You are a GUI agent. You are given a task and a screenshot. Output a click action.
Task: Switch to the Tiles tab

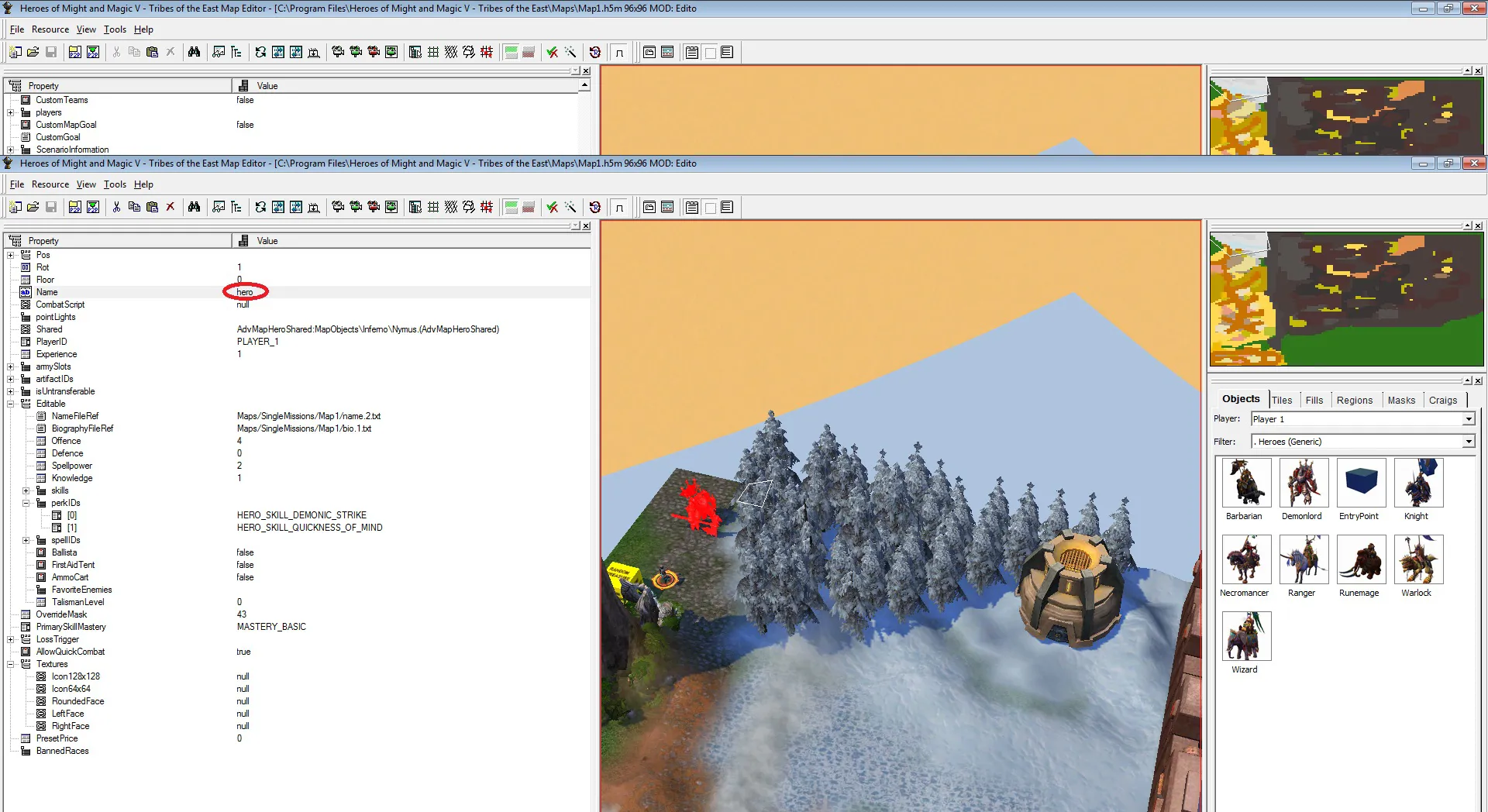(x=1282, y=400)
